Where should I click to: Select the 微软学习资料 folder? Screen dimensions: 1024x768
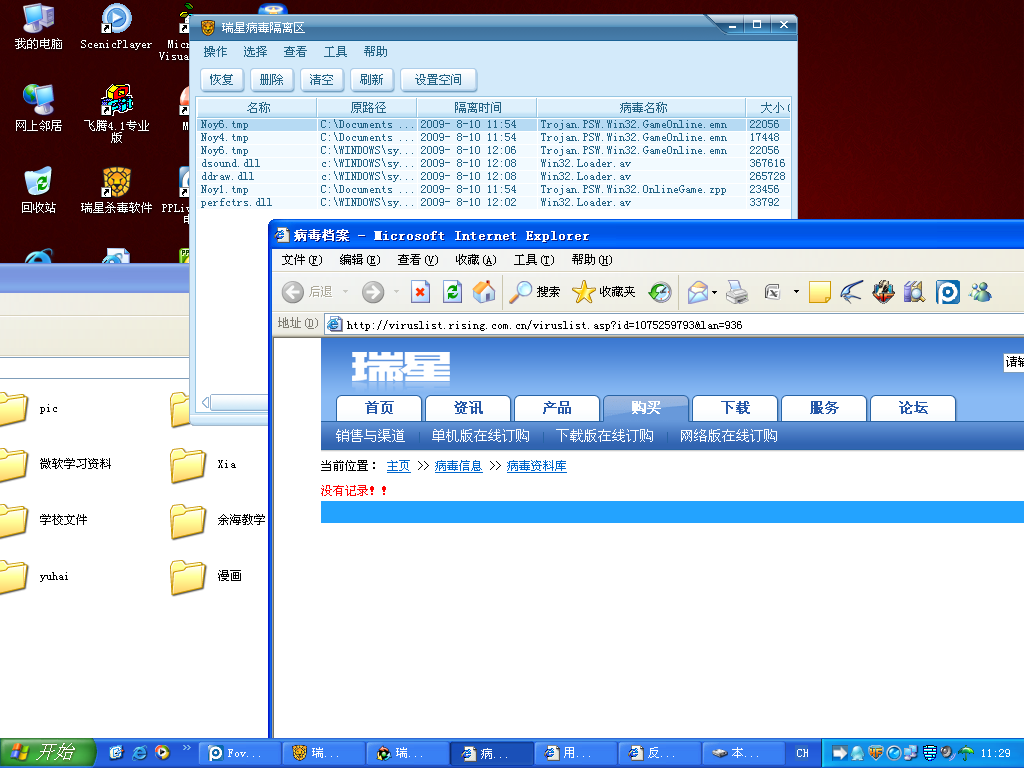coord(56,464)
